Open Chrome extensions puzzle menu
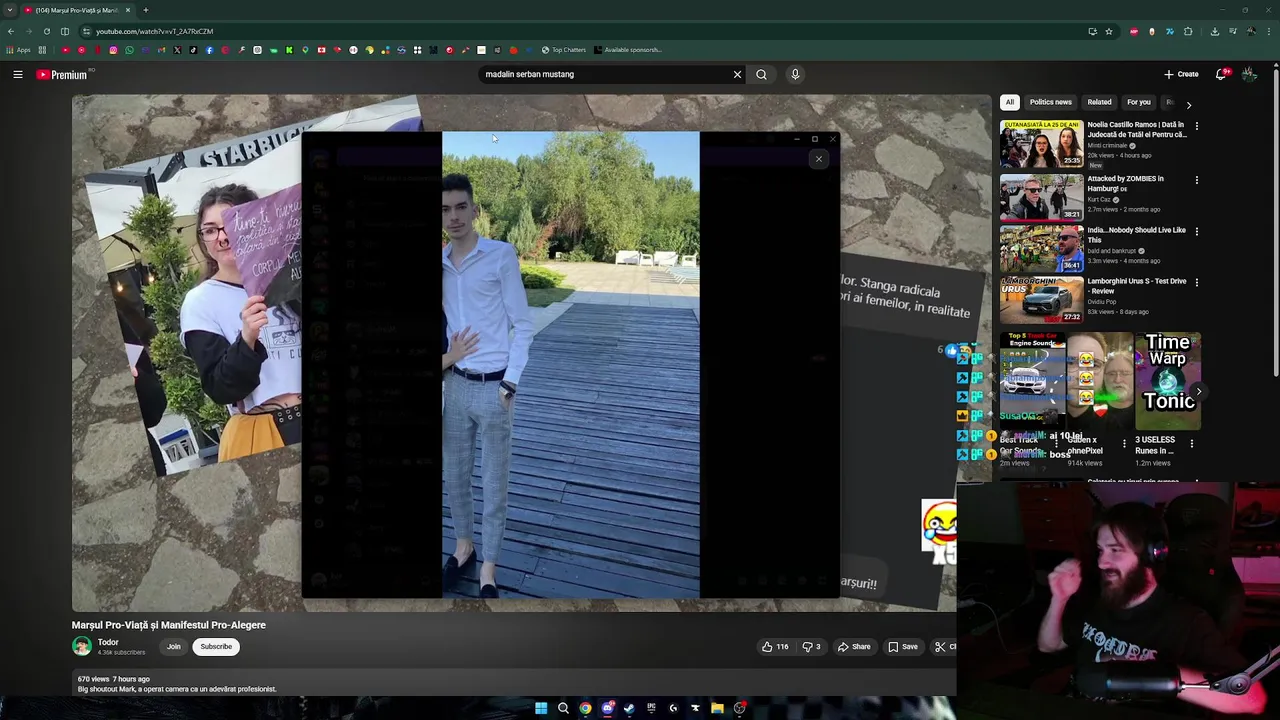1280x720 pixels. [1188, 31]
